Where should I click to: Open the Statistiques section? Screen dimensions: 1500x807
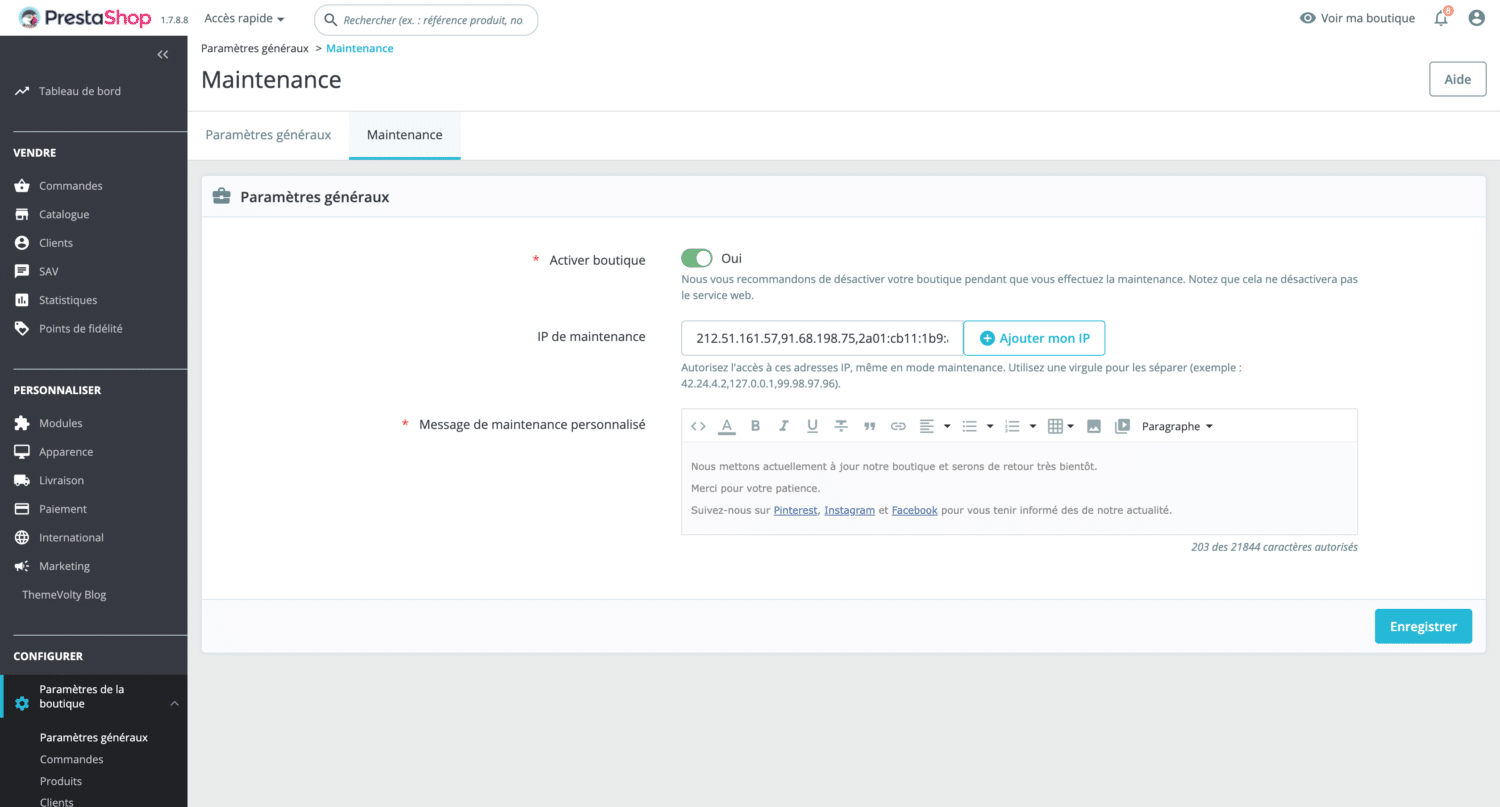pos(67,299)
